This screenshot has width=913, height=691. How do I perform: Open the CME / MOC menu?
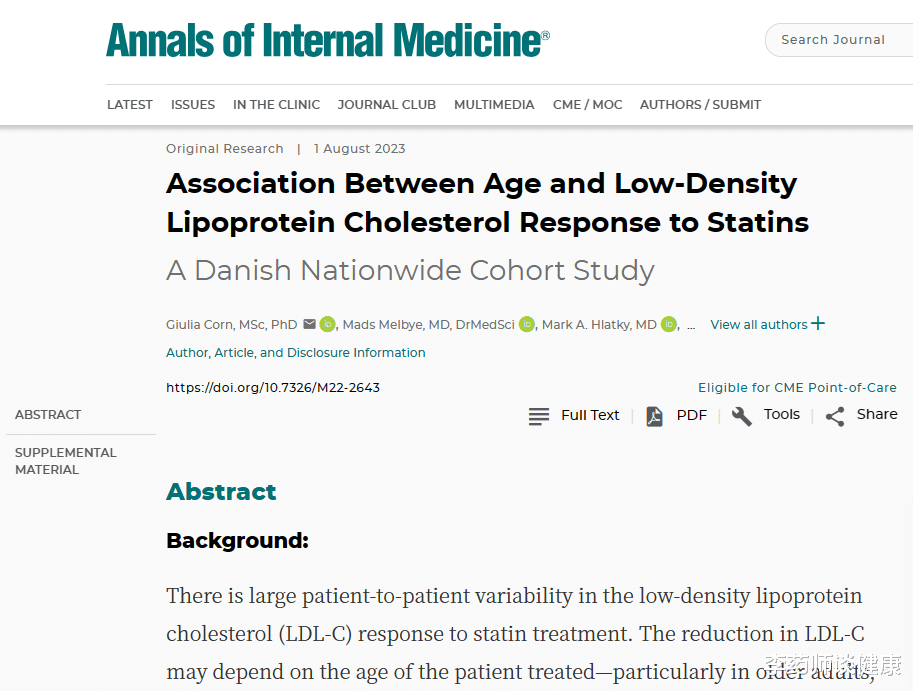(587, 104)
